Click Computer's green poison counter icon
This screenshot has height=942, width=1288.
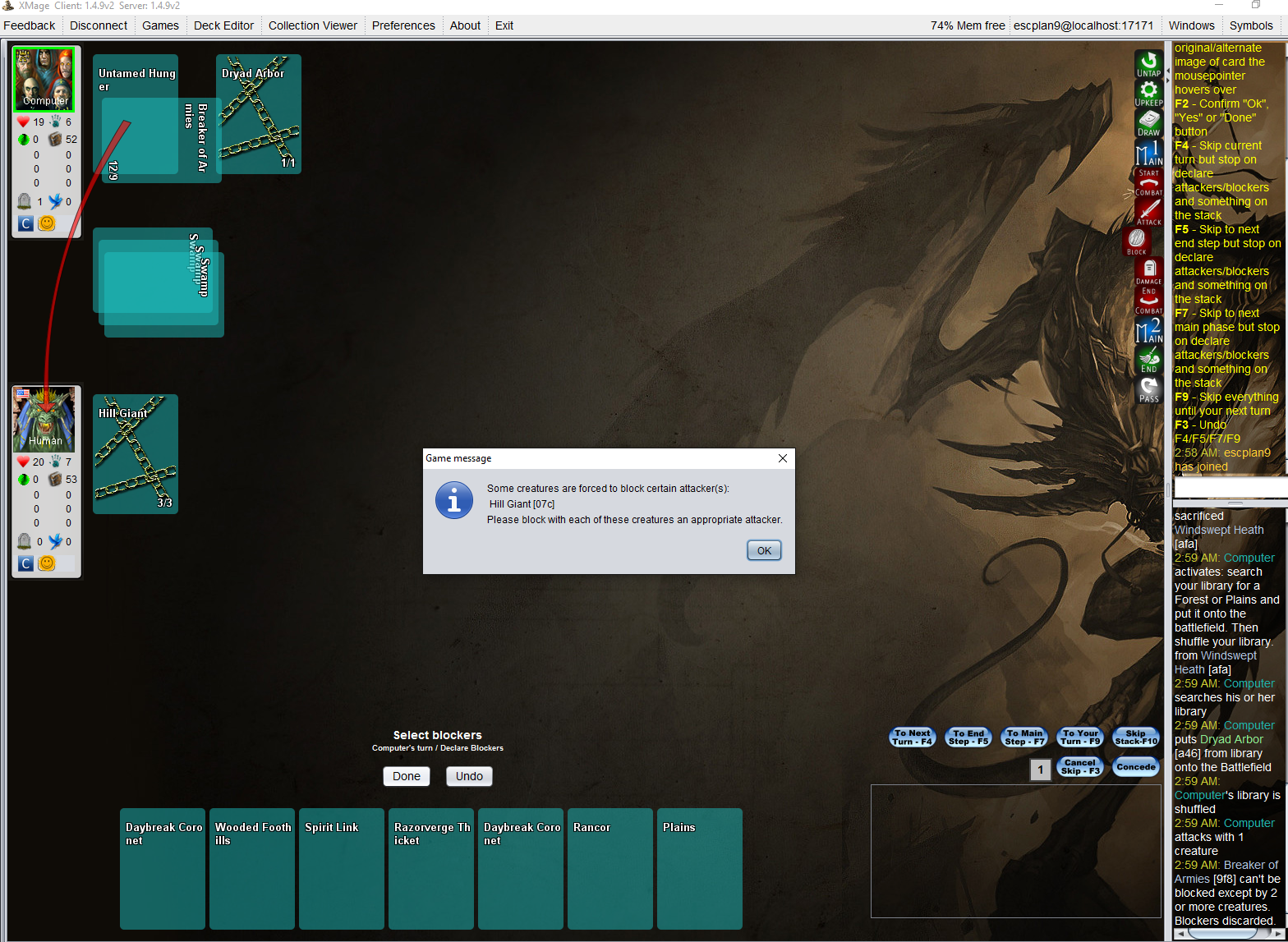tap(23, 139)
